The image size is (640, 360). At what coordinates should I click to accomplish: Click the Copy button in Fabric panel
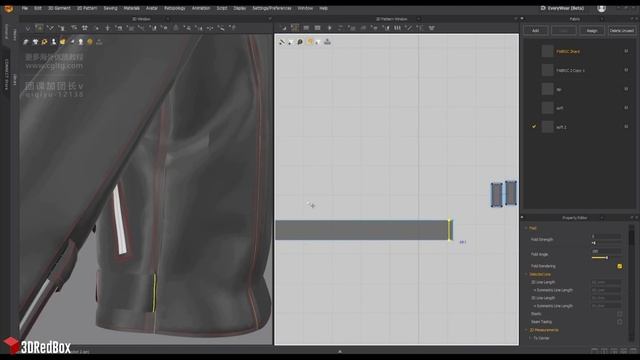pyautogui.click(x=564, y=31)
